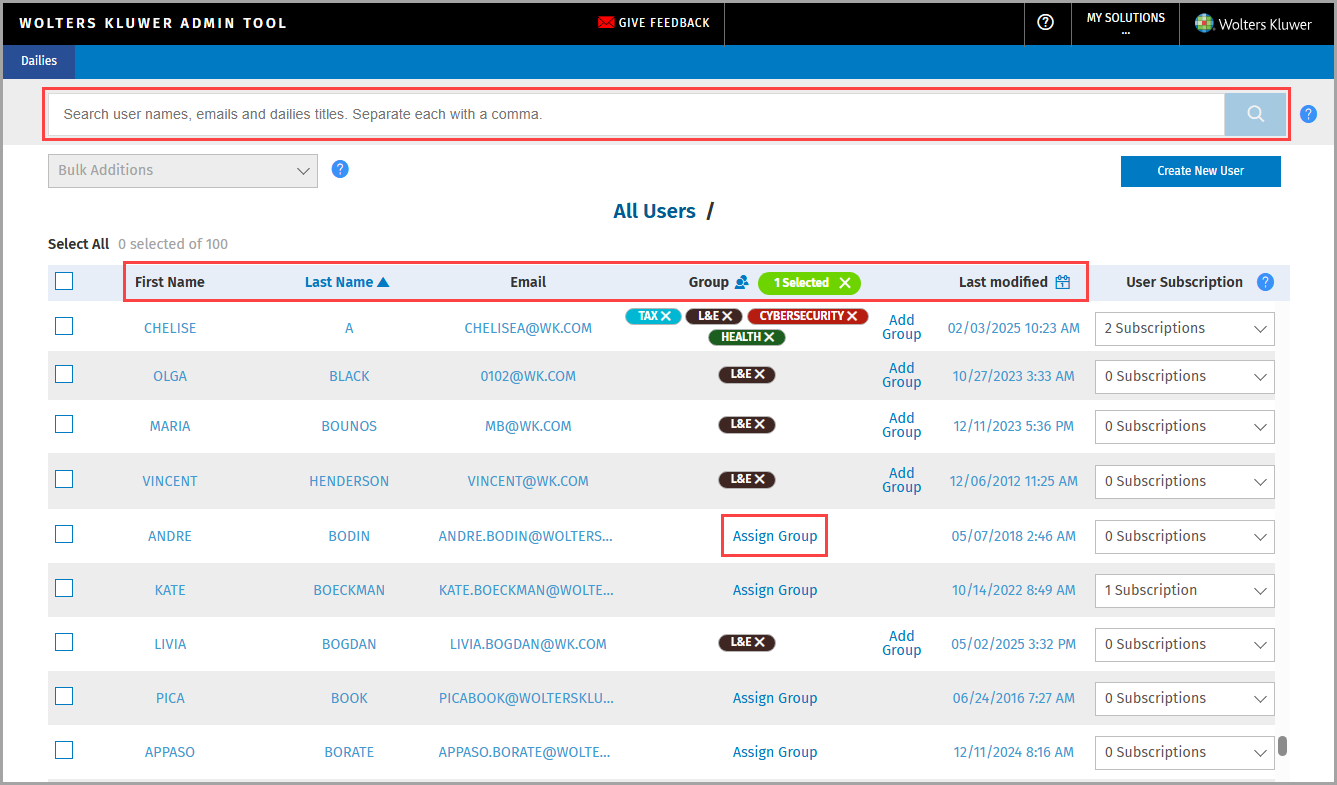
Task: Select the Pica Book row checkbox
Action: point(64,695)
